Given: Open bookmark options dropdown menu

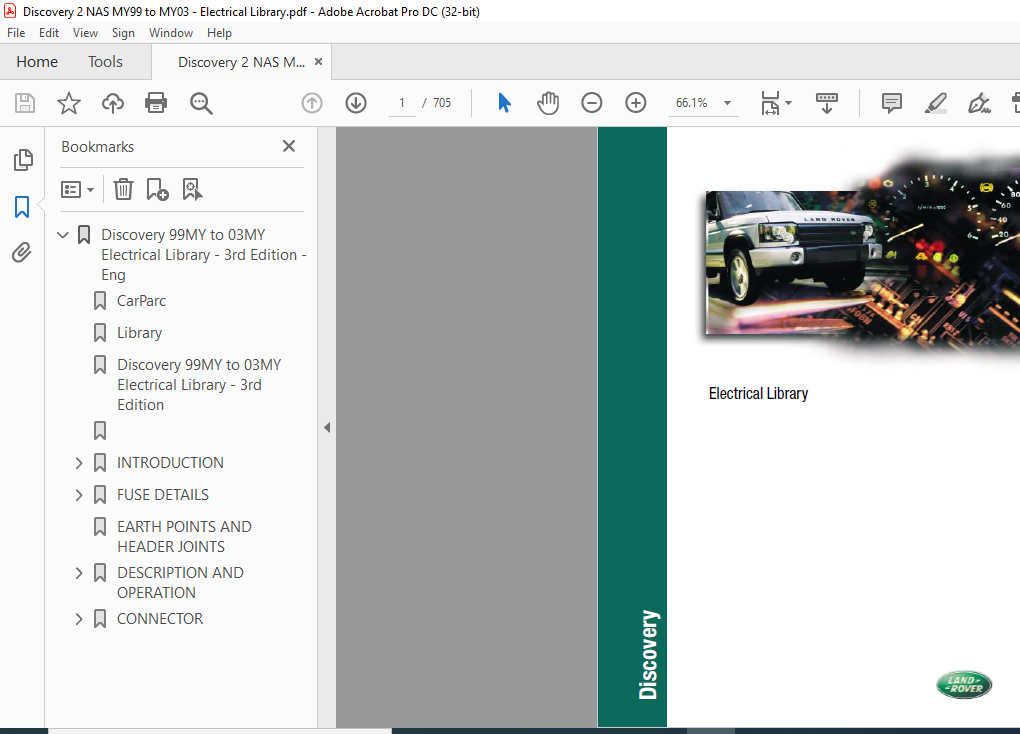Looking at the screenshot, I should coord(77,189).
